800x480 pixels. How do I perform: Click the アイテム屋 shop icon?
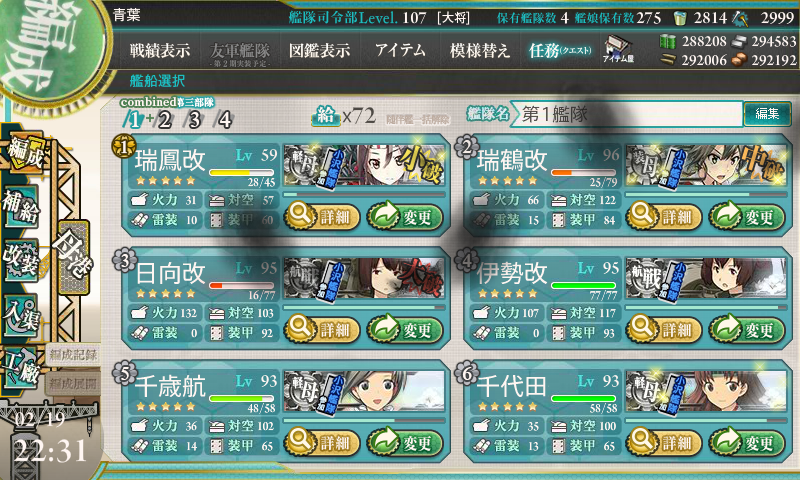(x=618, y=49)
